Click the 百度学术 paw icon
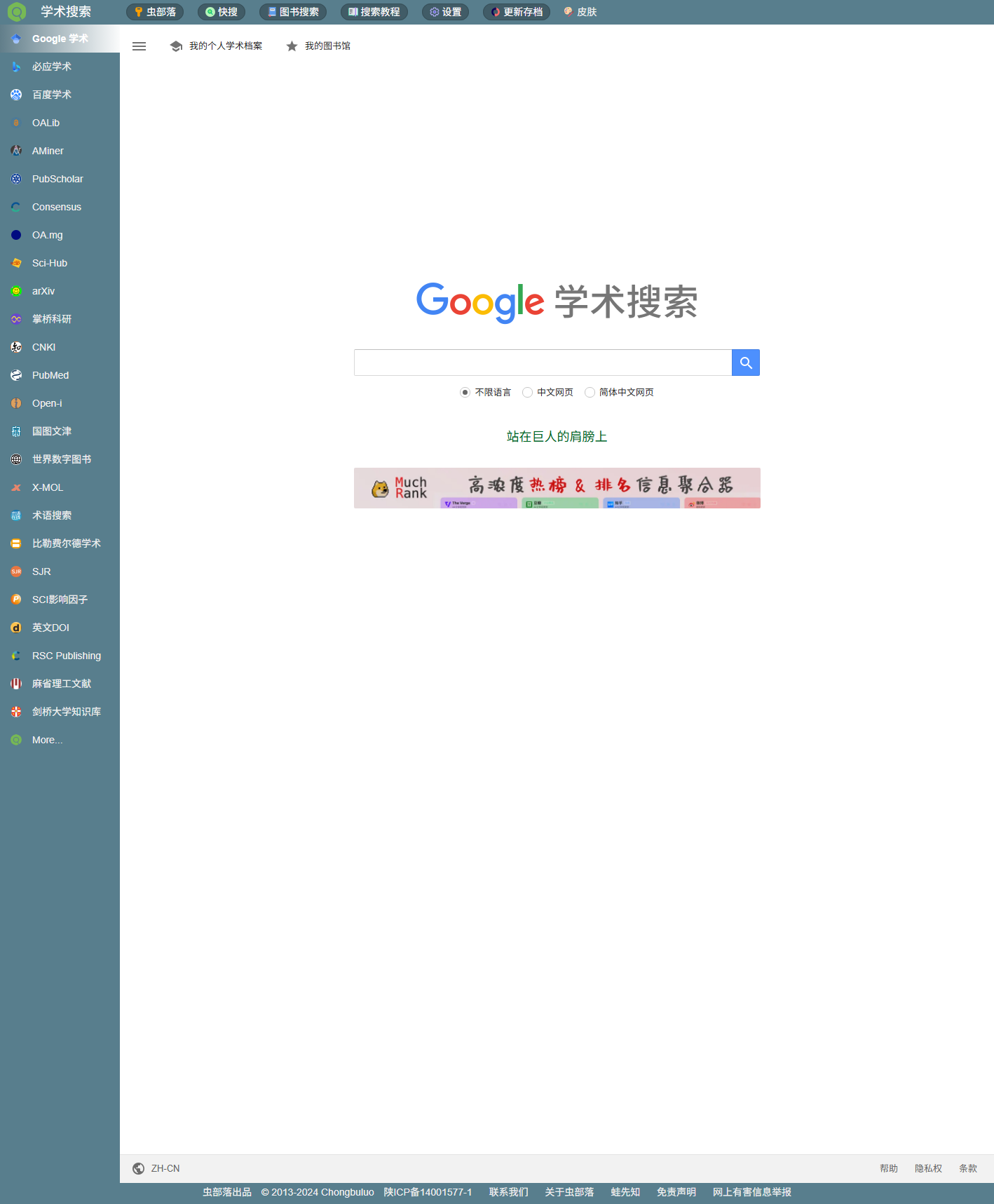Image resolution: width=994 pixels, height=1204 pixels. coord(16,95)
